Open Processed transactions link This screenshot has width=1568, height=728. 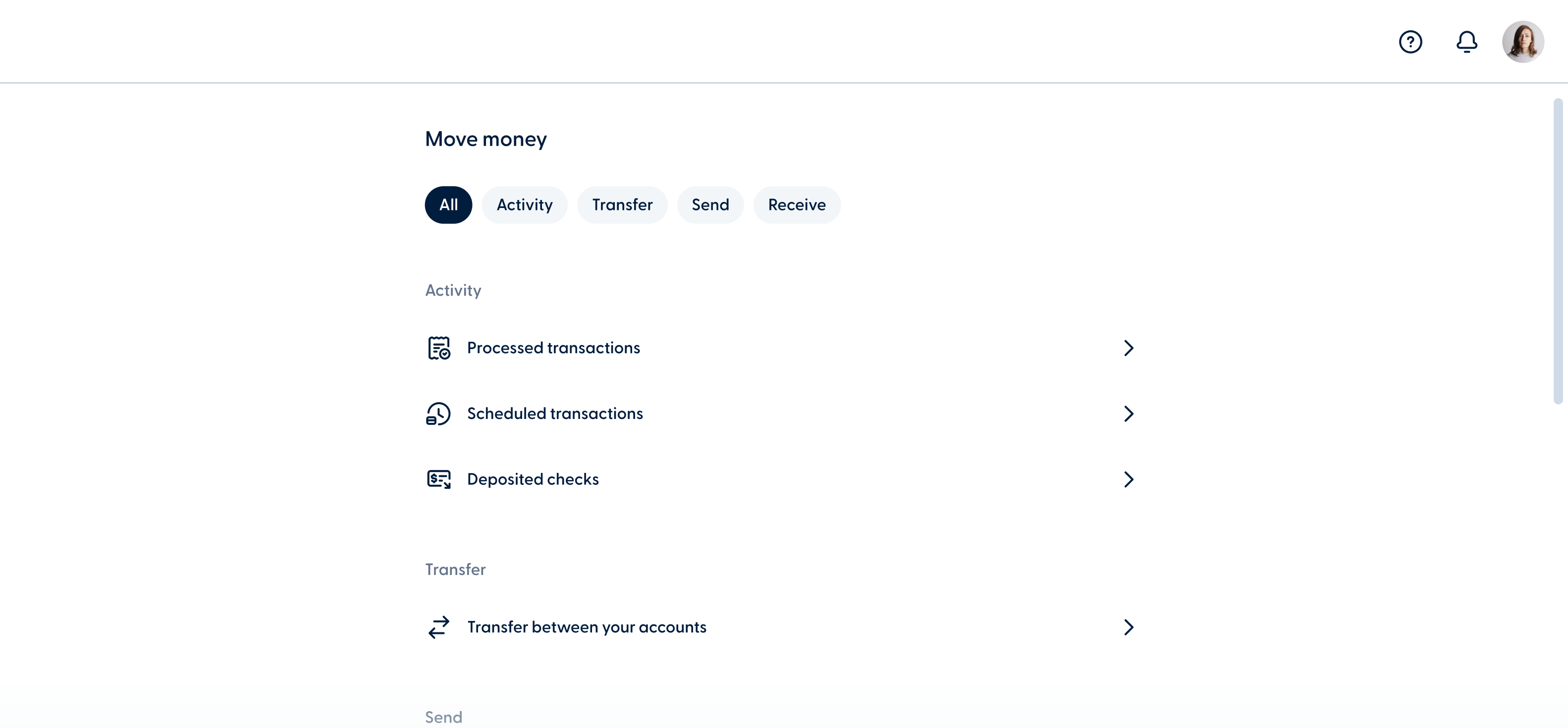pos(781,348)
